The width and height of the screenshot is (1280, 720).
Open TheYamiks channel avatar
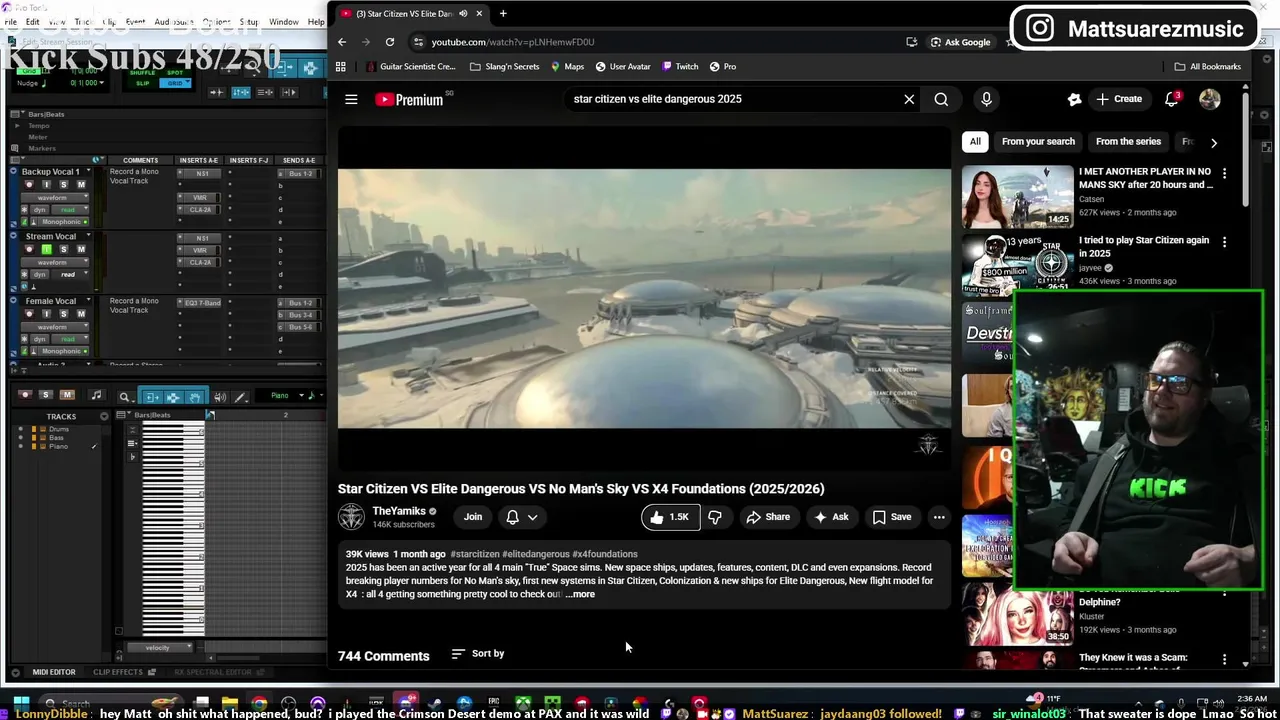[x=351, y=517]
